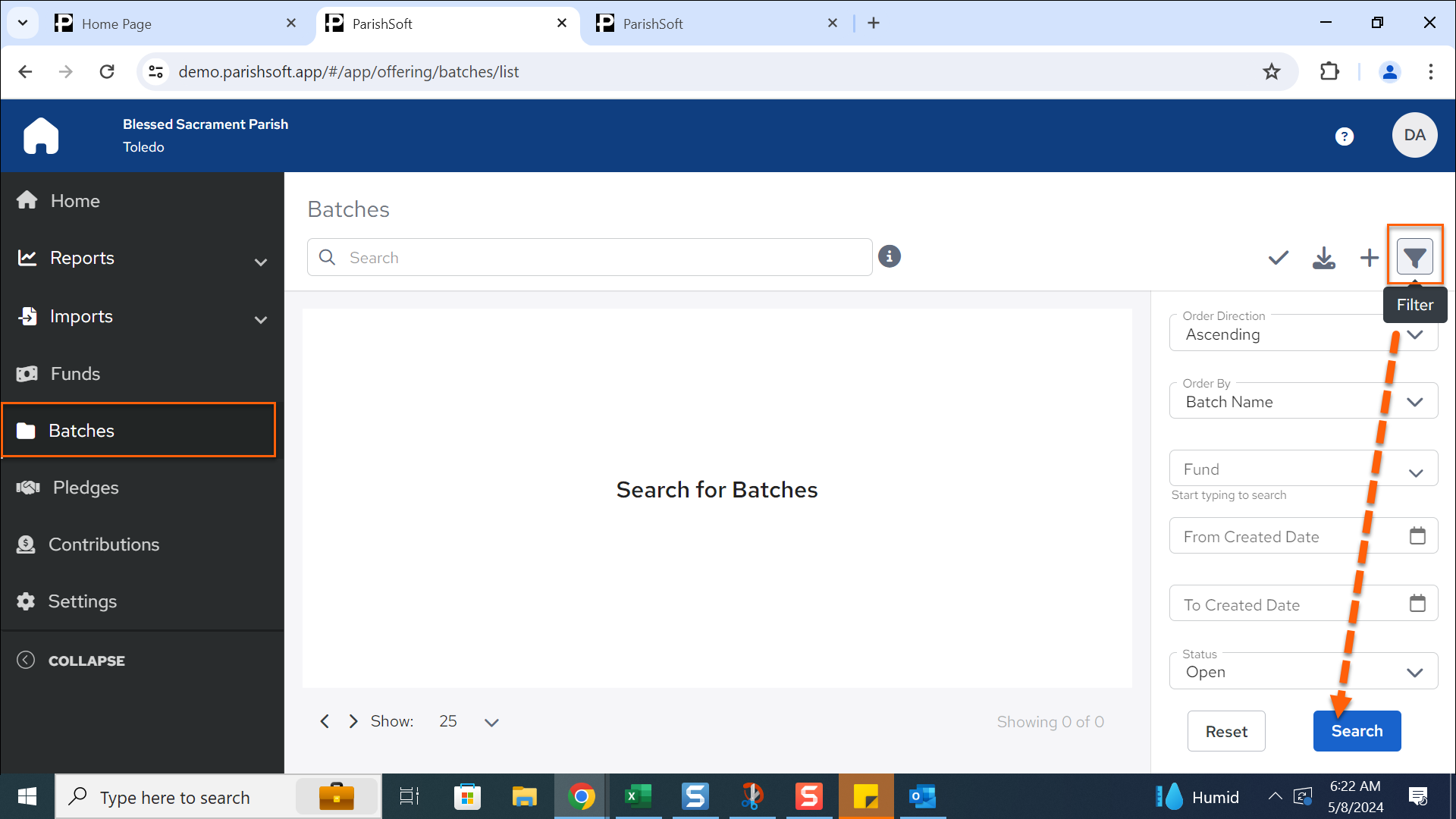Open Windows Start menu

pyautogui.click(x=27, y=797)
